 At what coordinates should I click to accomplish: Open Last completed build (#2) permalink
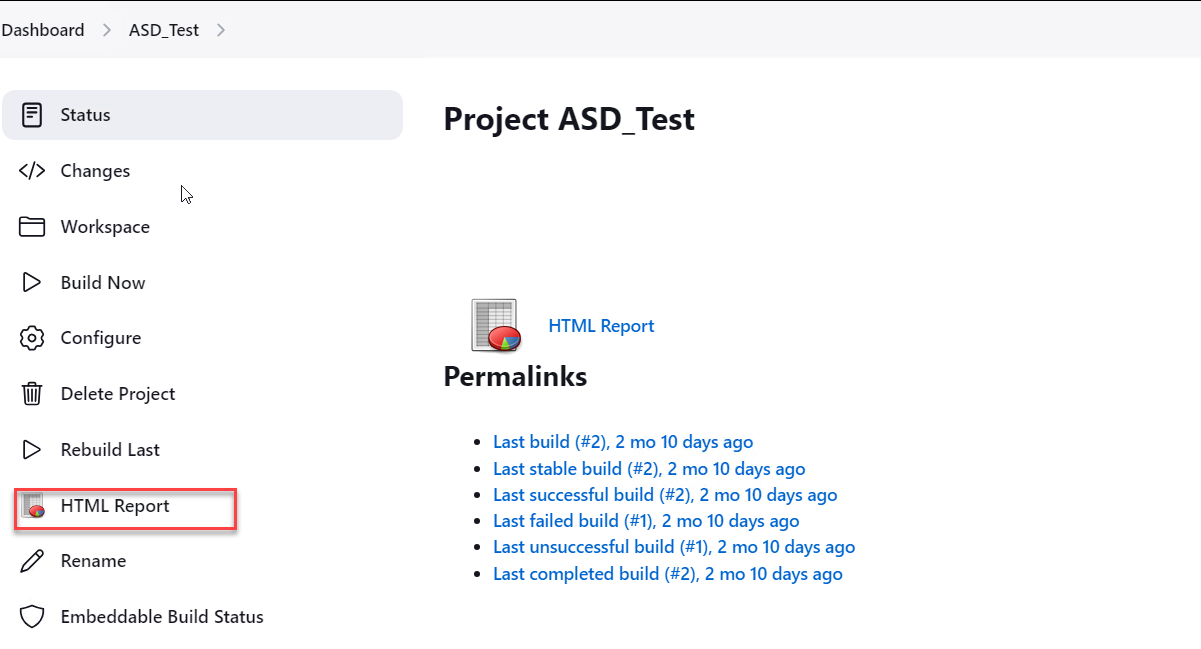point(668,573)
